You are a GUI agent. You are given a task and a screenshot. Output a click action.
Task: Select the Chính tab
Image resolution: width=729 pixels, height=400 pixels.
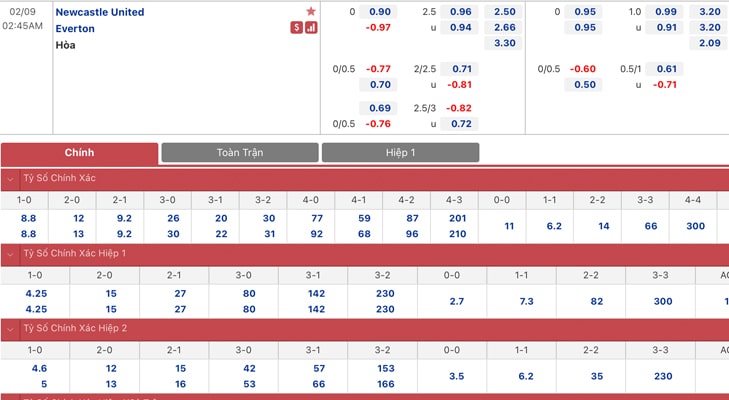coord(80,153)
